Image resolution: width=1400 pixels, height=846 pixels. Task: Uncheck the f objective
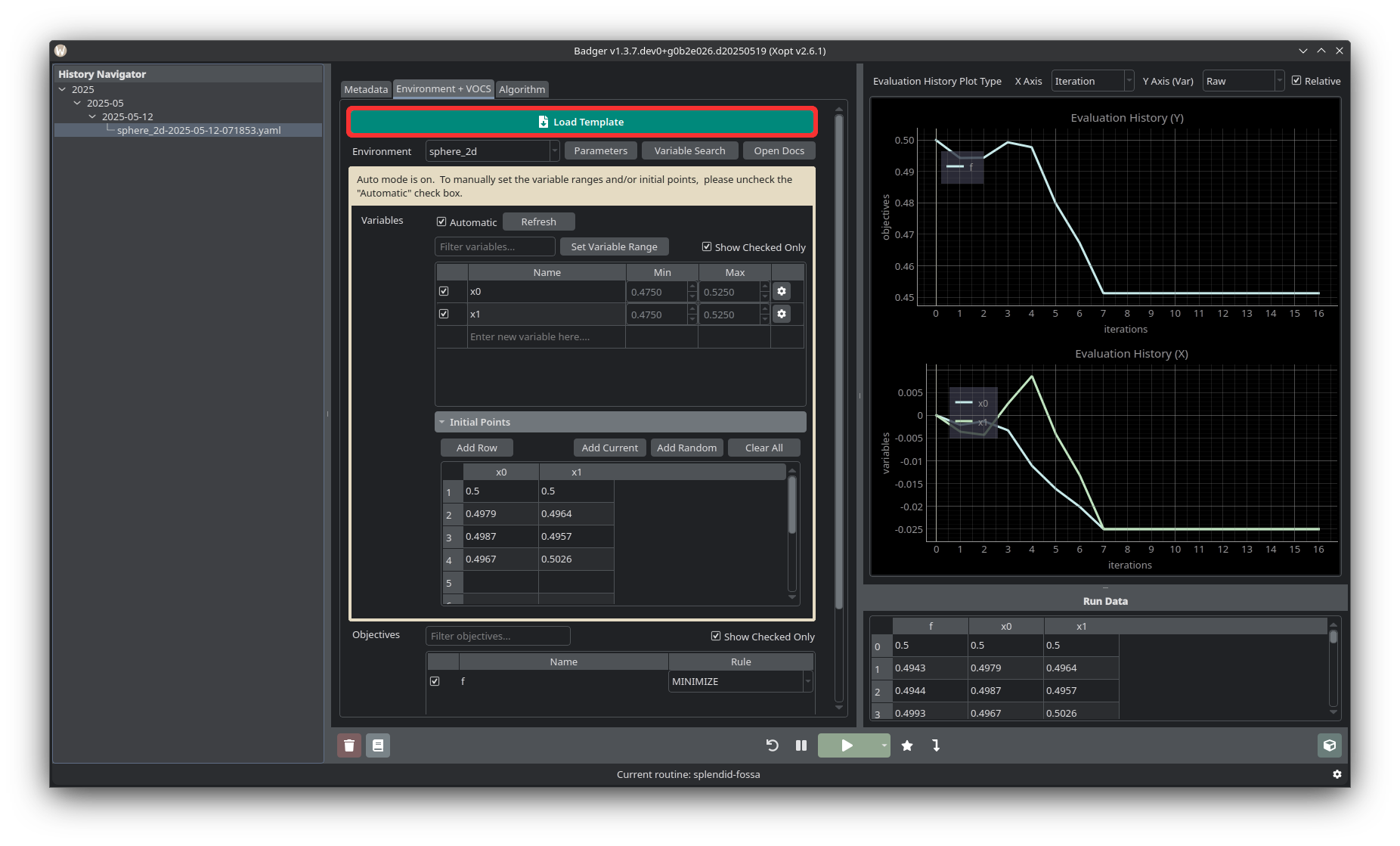click(x=435, y=681)
